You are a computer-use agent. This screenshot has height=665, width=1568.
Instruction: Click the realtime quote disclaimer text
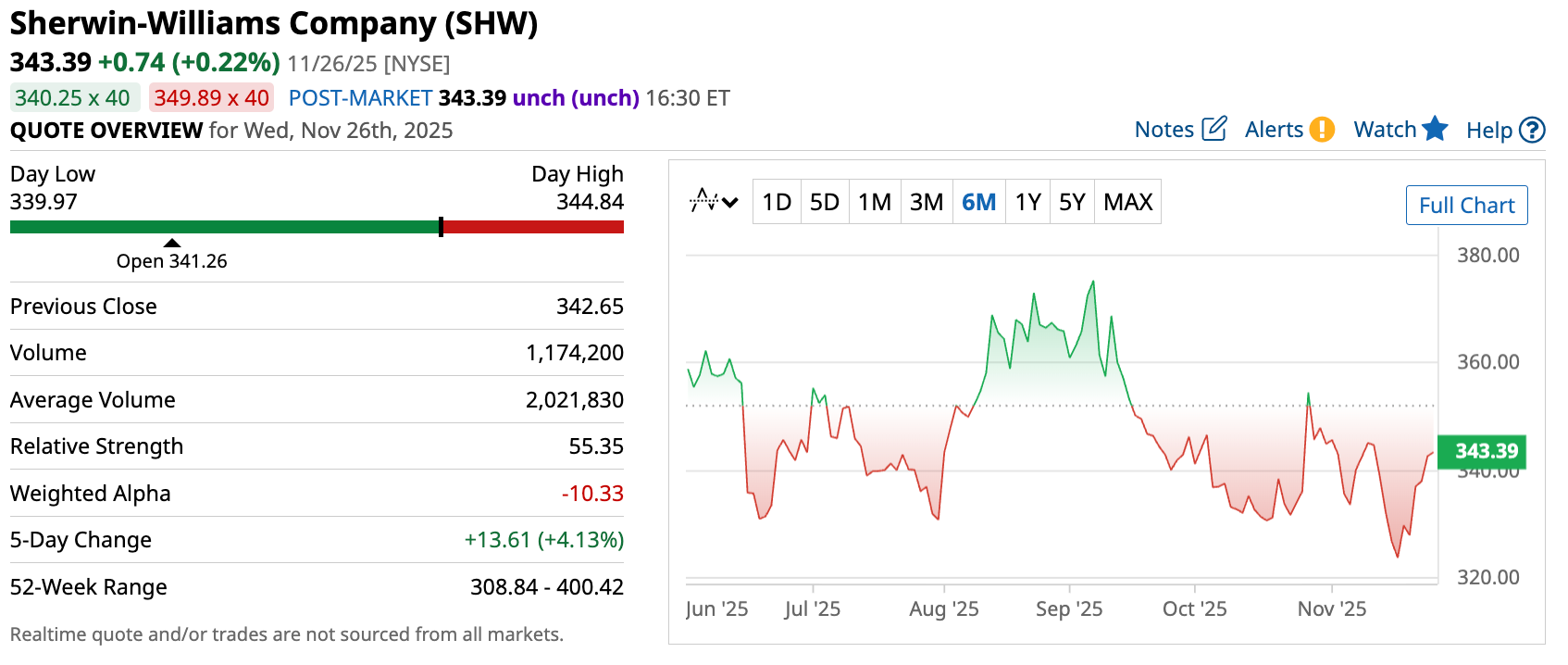click(287, 634)
